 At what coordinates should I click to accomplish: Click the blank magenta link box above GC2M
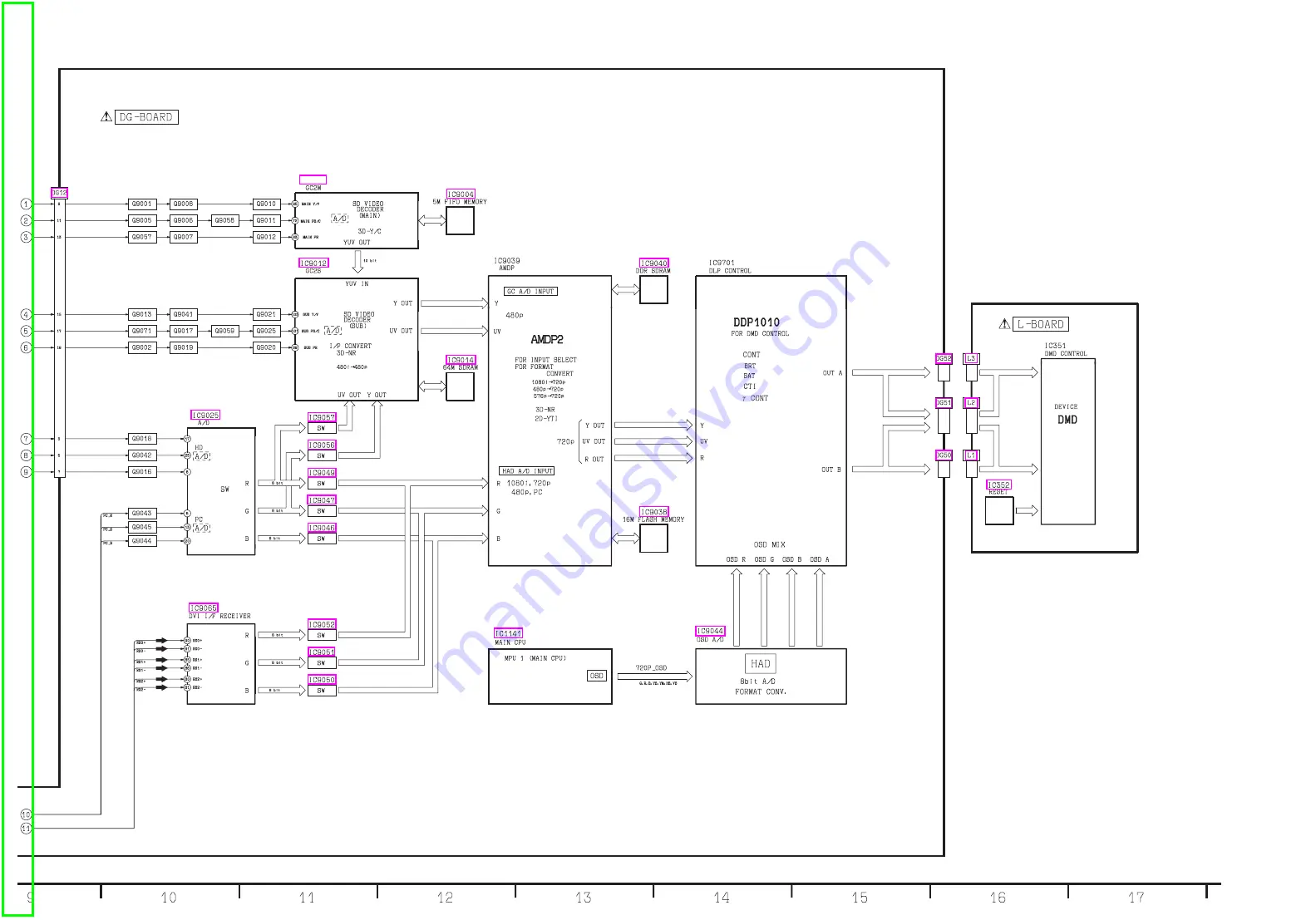[x=313, y=180]
